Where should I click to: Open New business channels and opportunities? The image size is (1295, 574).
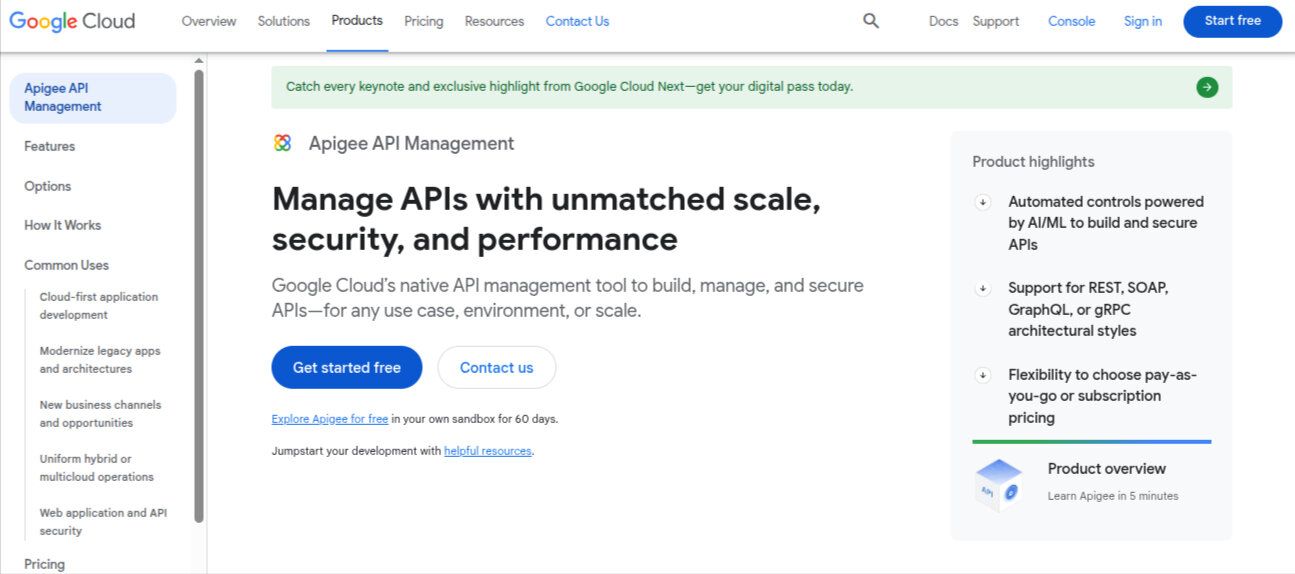click(x=100, y=414)
